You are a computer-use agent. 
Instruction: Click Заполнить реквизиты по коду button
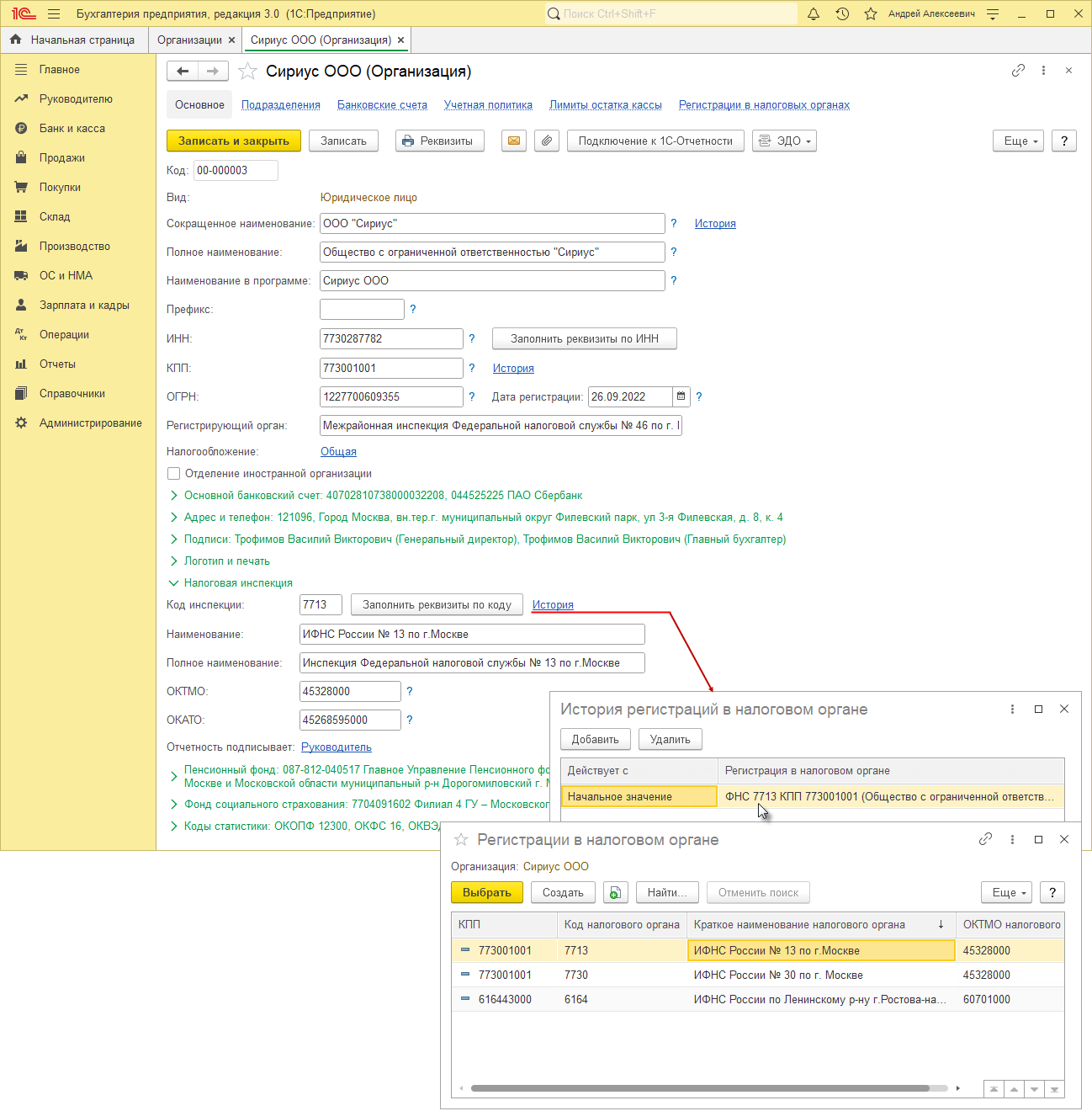point(437,605)
